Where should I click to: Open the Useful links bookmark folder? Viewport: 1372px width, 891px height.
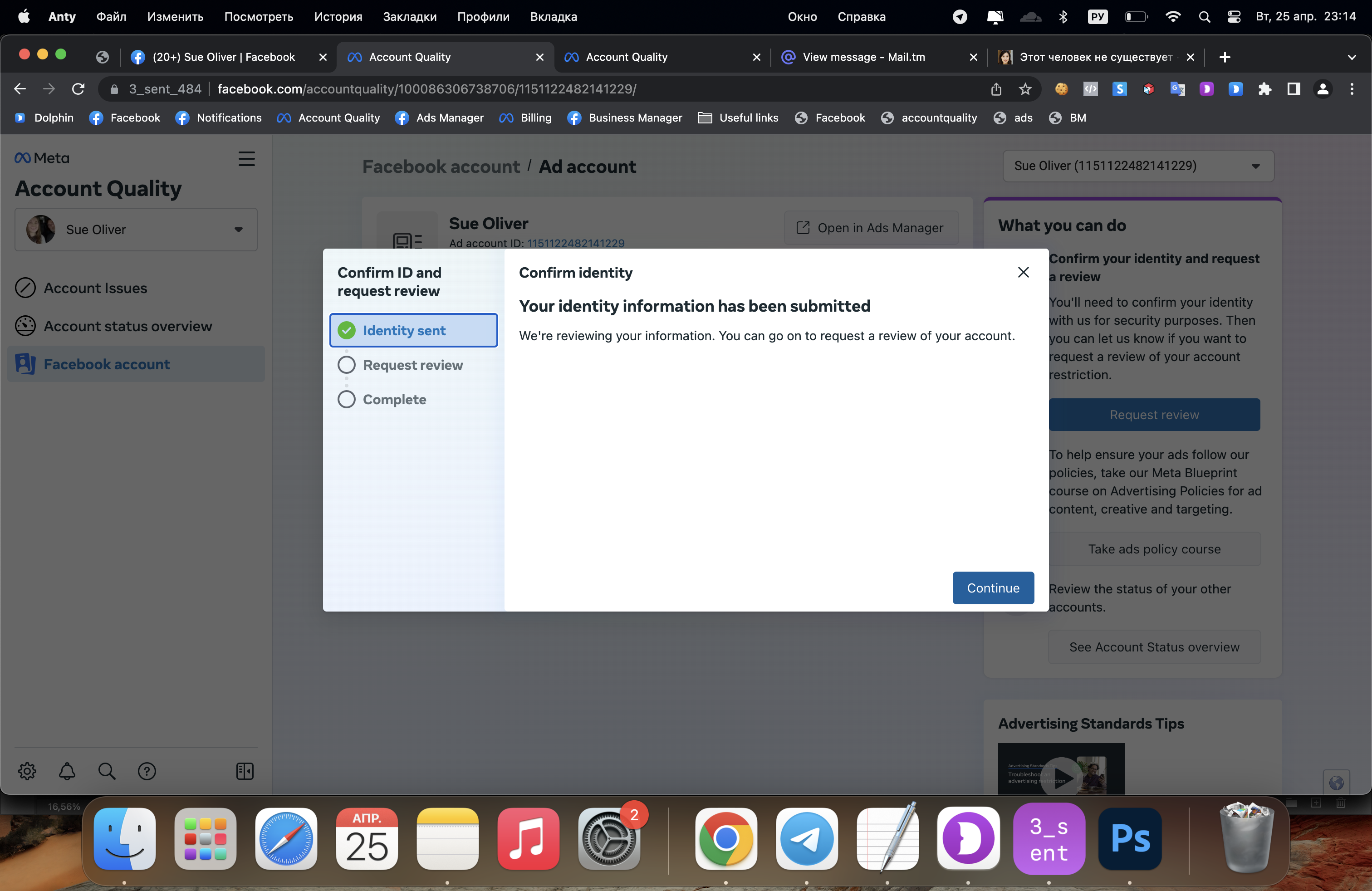(x=738, y=117)
